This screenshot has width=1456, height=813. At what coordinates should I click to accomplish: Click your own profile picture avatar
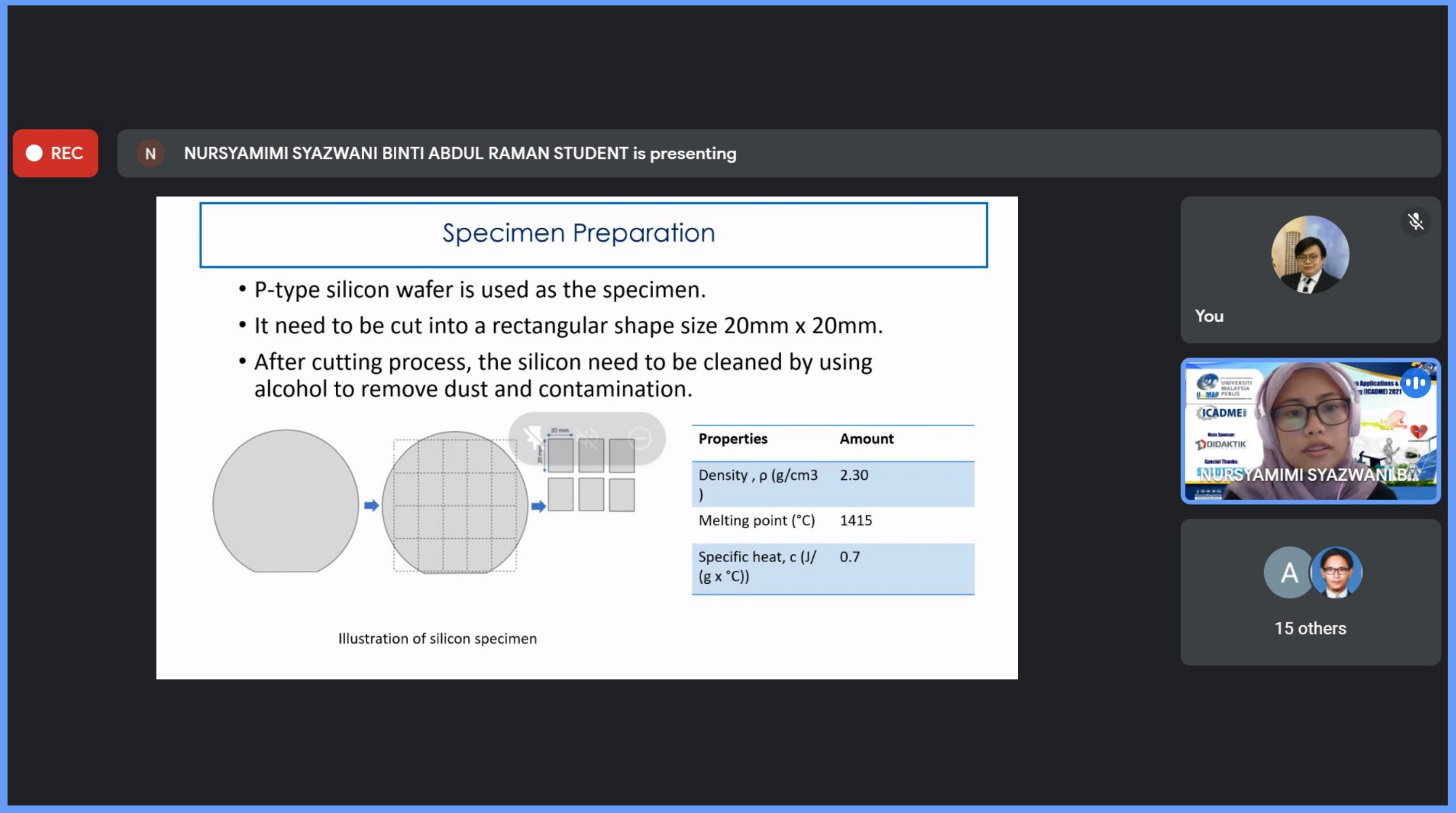[x=1310, y=255]
